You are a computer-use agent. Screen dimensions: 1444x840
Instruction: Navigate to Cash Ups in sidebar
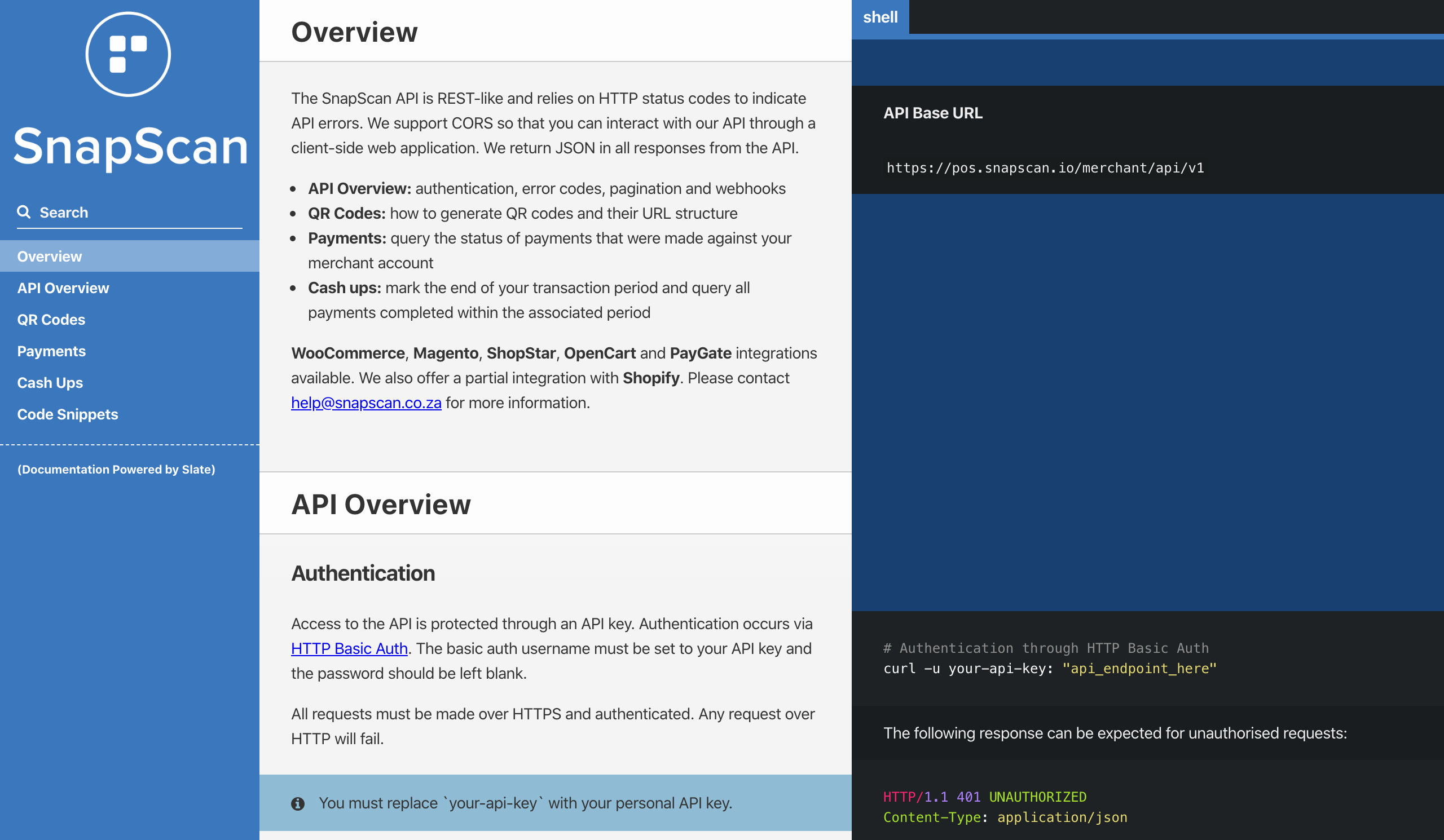click(x=130, y=382)
